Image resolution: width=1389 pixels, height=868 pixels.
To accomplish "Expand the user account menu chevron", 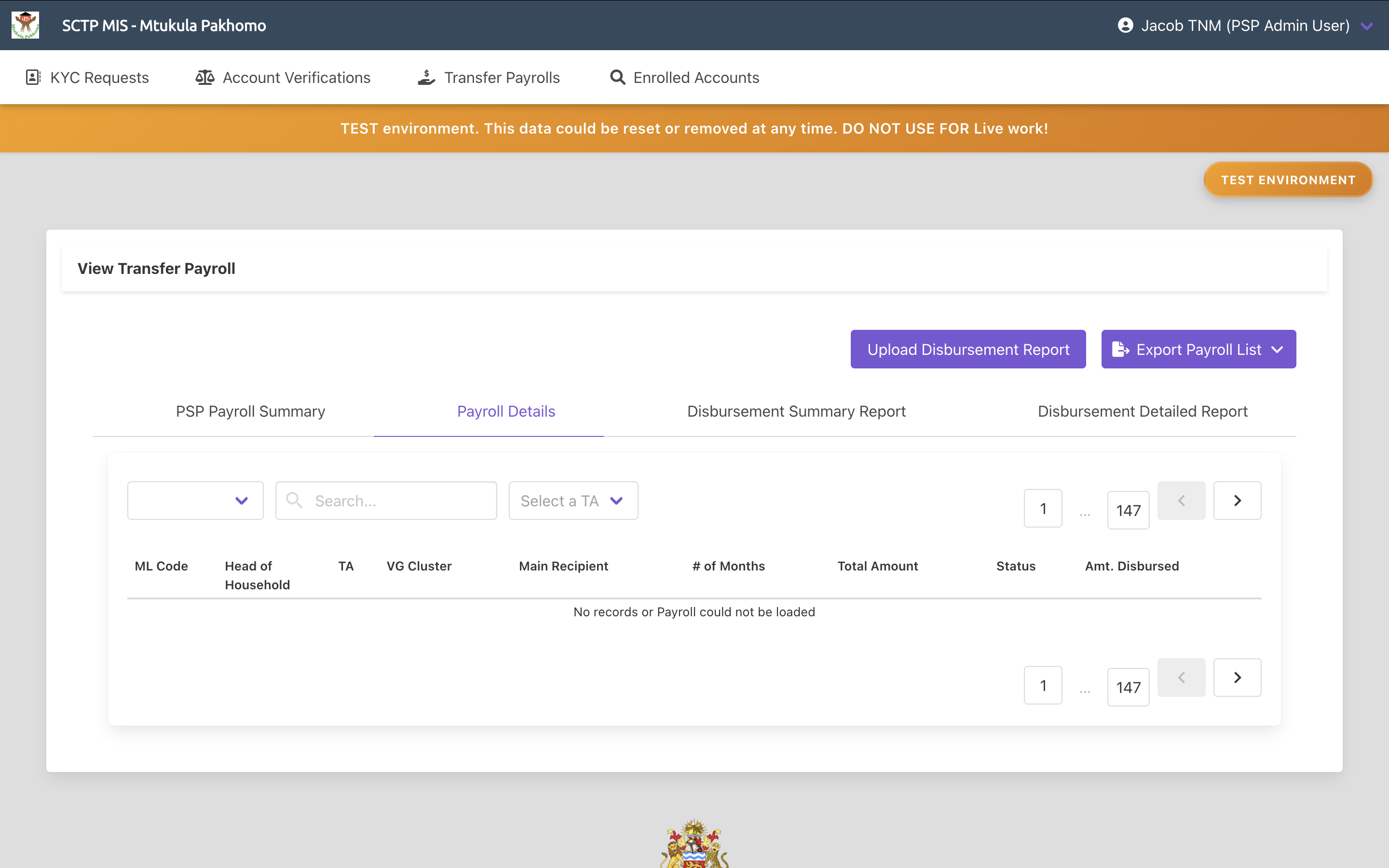I will click(x=1367, y=26).
